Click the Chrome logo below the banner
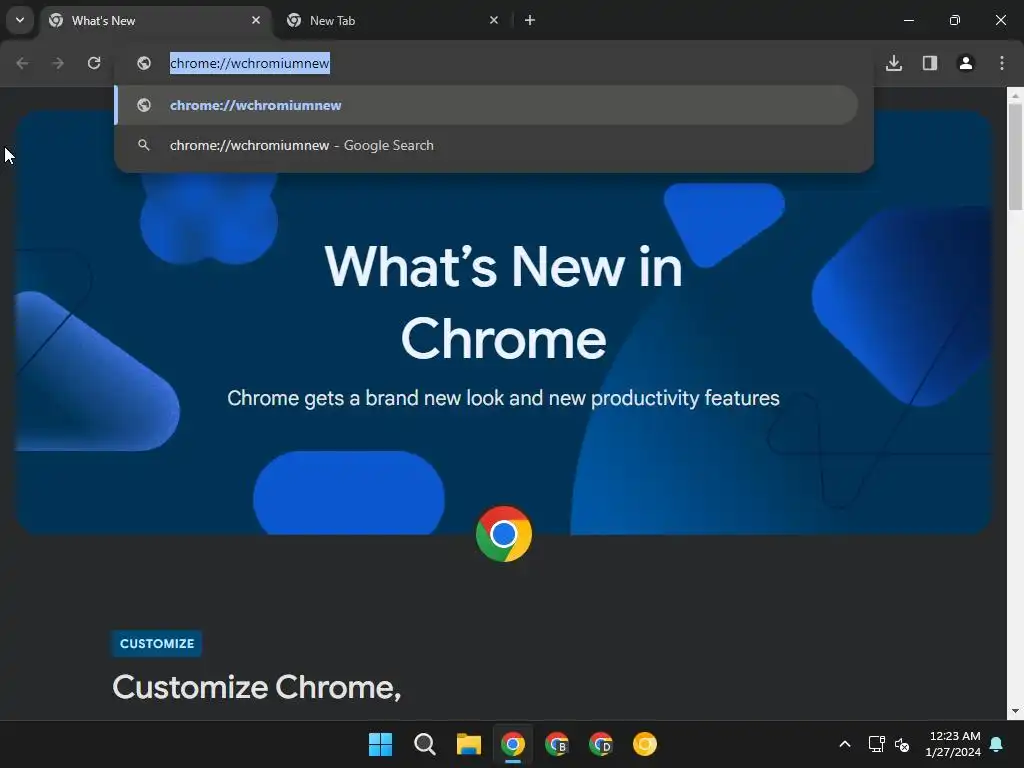 click(x=504, y=534)
